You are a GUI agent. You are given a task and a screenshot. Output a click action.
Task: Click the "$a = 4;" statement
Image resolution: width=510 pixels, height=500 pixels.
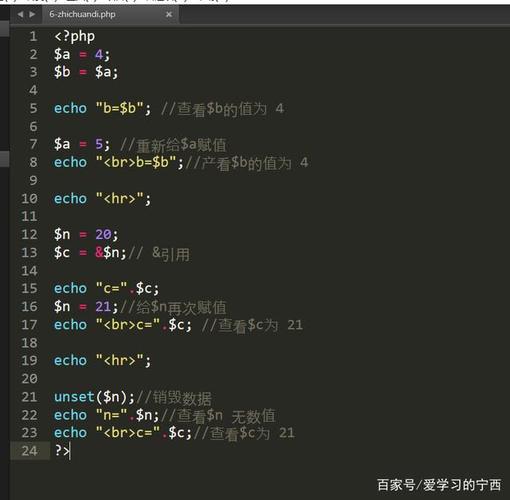82,54
